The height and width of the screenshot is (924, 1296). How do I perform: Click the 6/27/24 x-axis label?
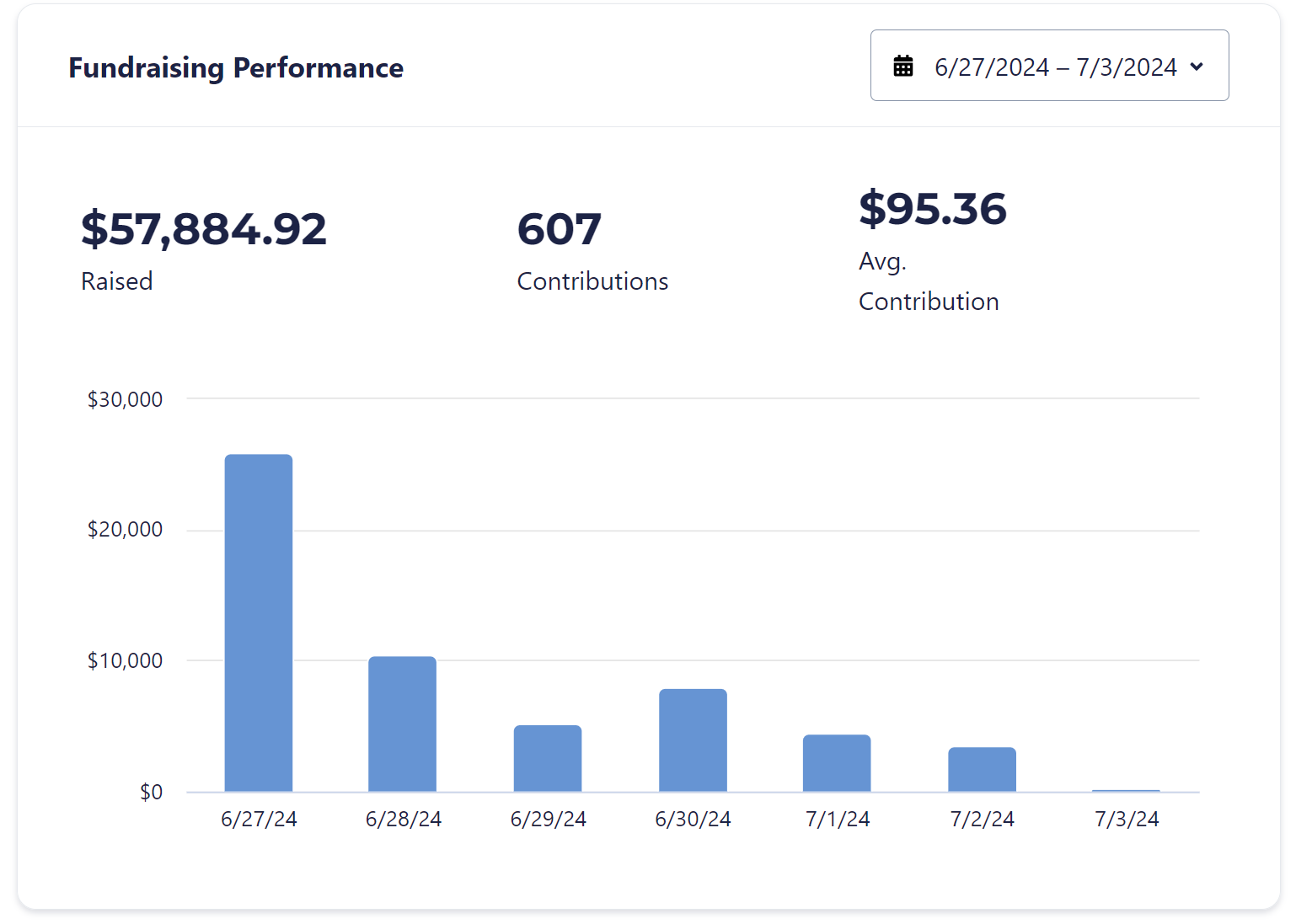(x=259, y=819)
